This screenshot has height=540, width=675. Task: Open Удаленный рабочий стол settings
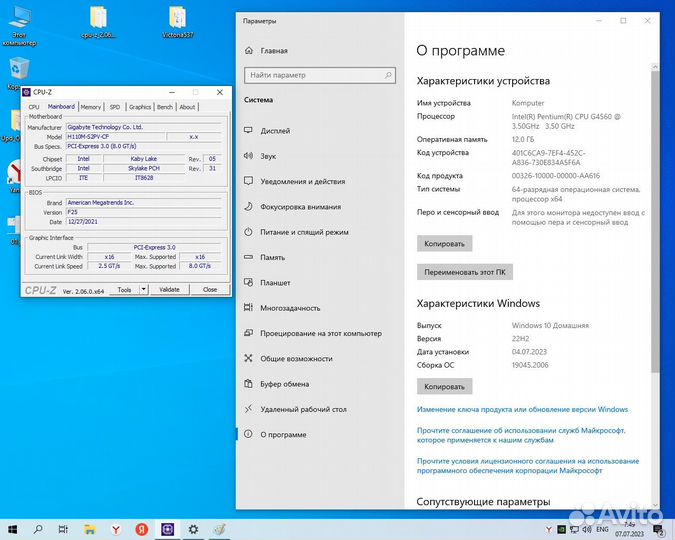pyautogui.click(x=295, y=410)
